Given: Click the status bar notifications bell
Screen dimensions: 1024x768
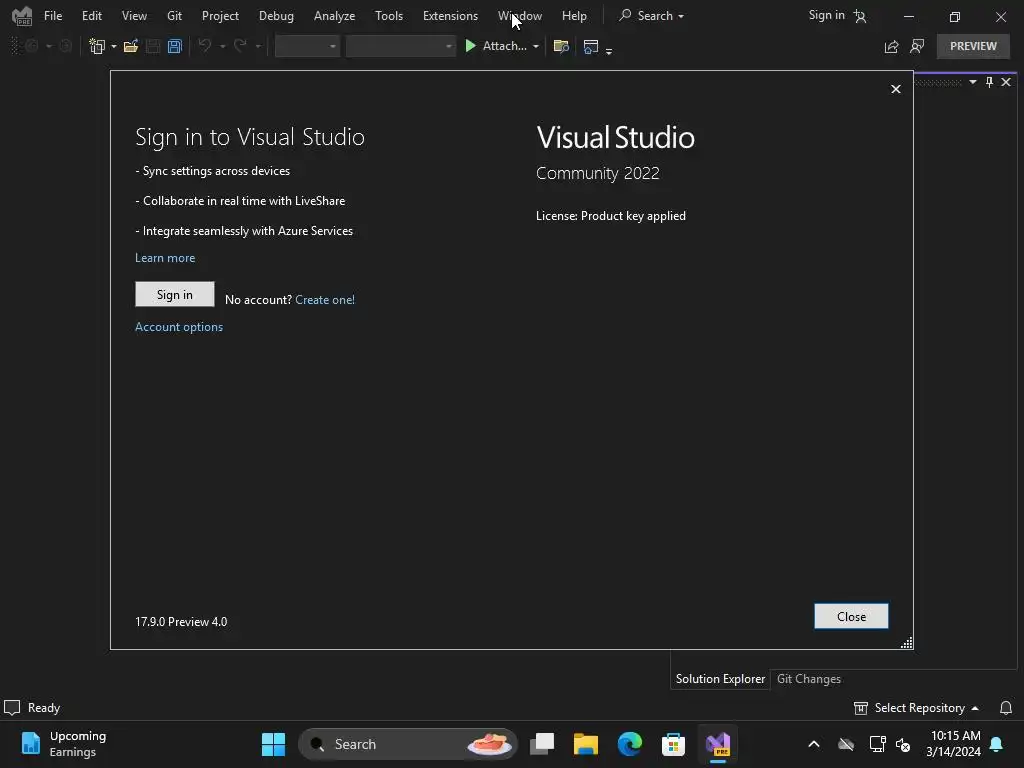Looking at the screenshot, I should [x=1006, y=708].
